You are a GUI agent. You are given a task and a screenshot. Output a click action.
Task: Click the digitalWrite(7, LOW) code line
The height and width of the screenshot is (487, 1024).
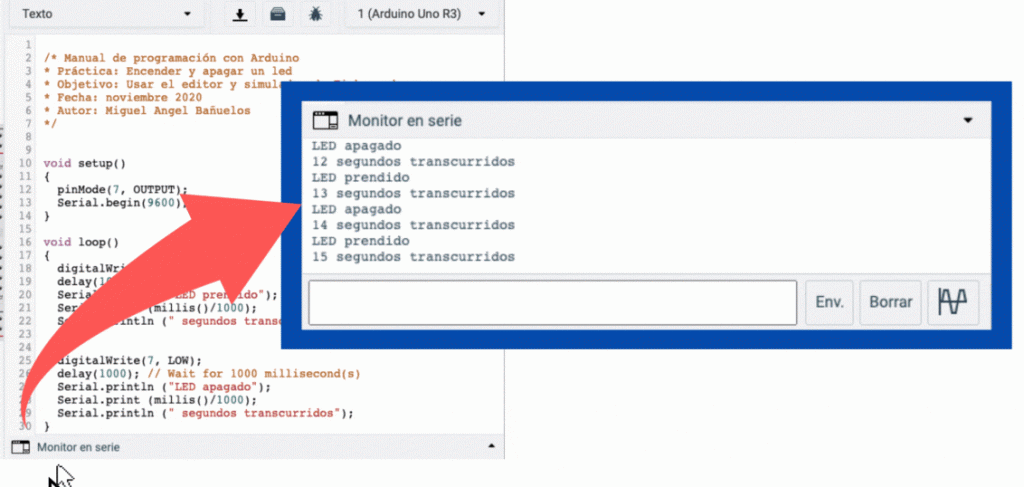click(x=129, y=360)
